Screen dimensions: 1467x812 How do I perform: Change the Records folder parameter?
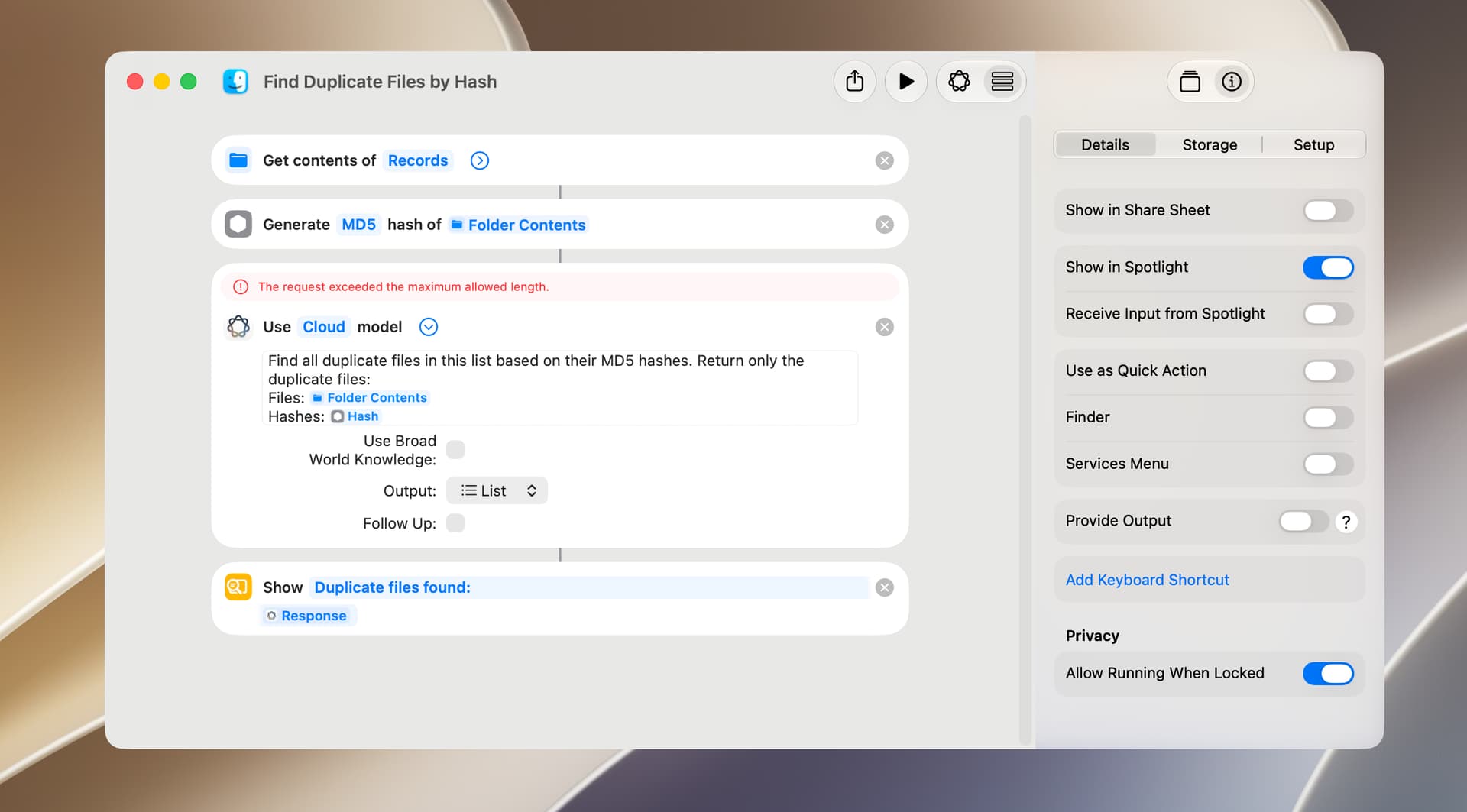[418, 160]
